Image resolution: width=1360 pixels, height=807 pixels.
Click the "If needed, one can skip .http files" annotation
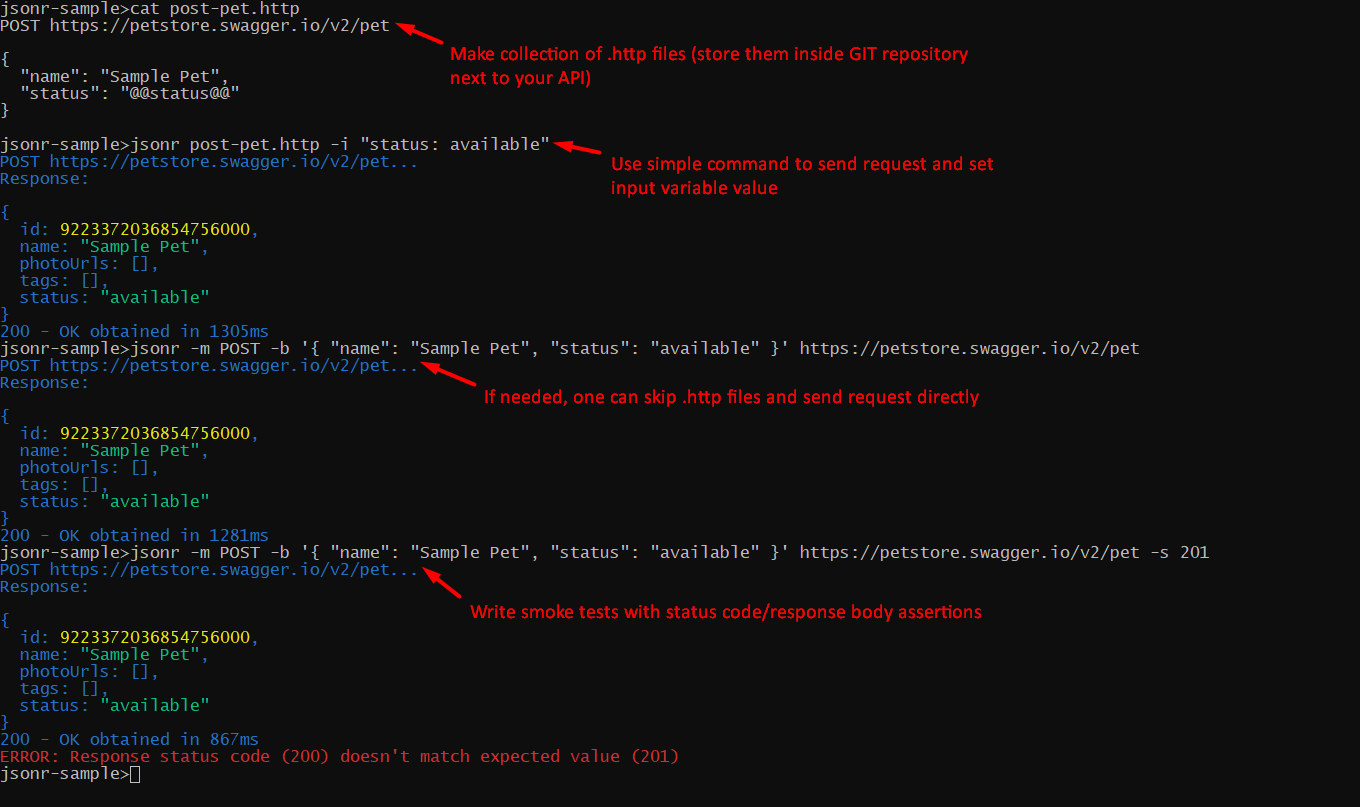tap(731, 397)
